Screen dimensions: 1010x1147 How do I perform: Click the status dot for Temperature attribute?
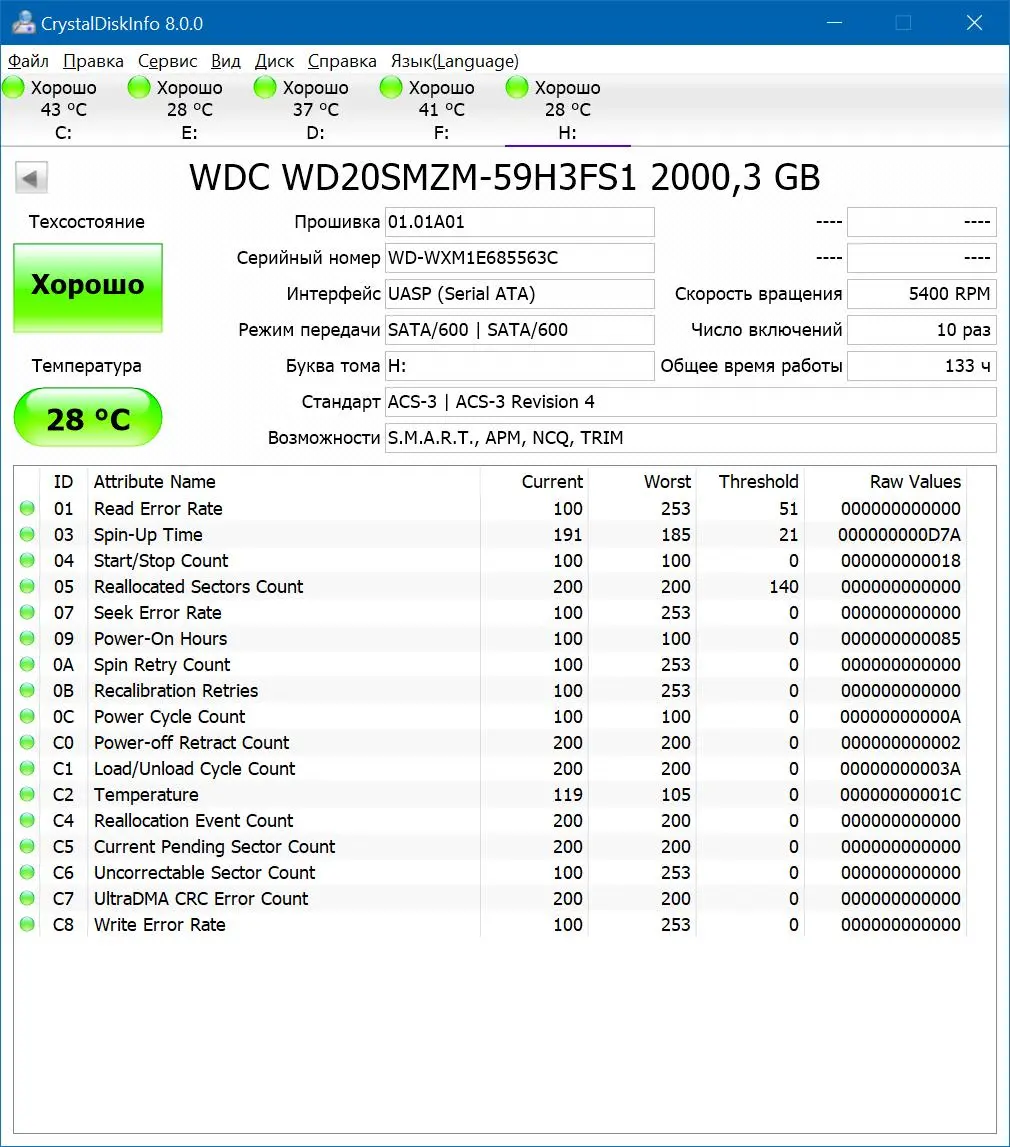(x=27, y=794)
